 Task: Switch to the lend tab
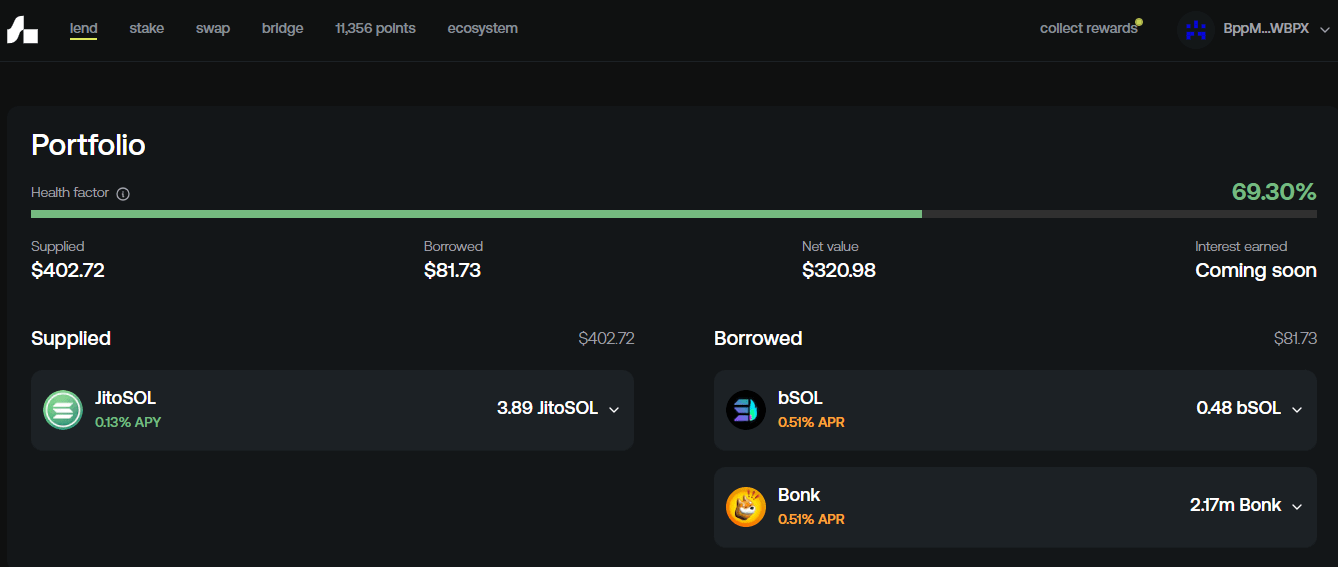pos(84,28)
